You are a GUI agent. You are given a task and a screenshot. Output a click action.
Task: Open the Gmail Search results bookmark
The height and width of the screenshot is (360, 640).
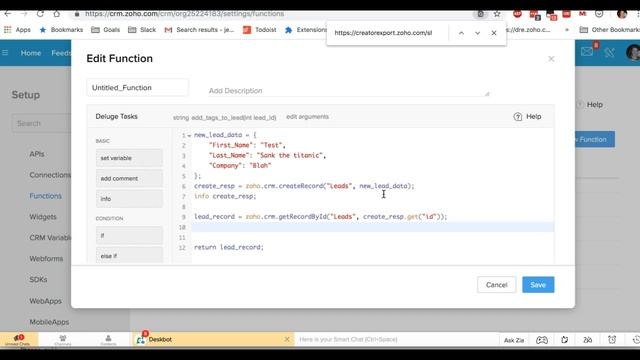click(x=199, y=30)
